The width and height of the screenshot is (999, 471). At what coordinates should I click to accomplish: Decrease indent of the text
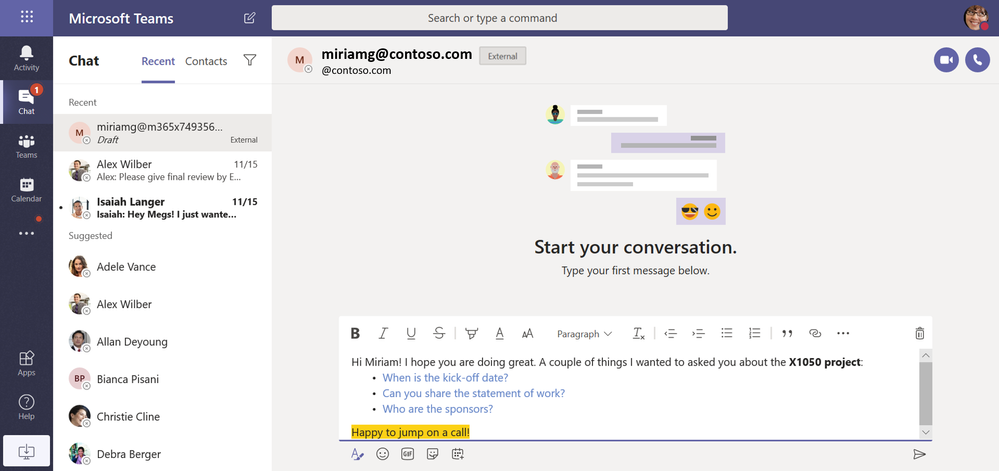(x=670, y=333)
